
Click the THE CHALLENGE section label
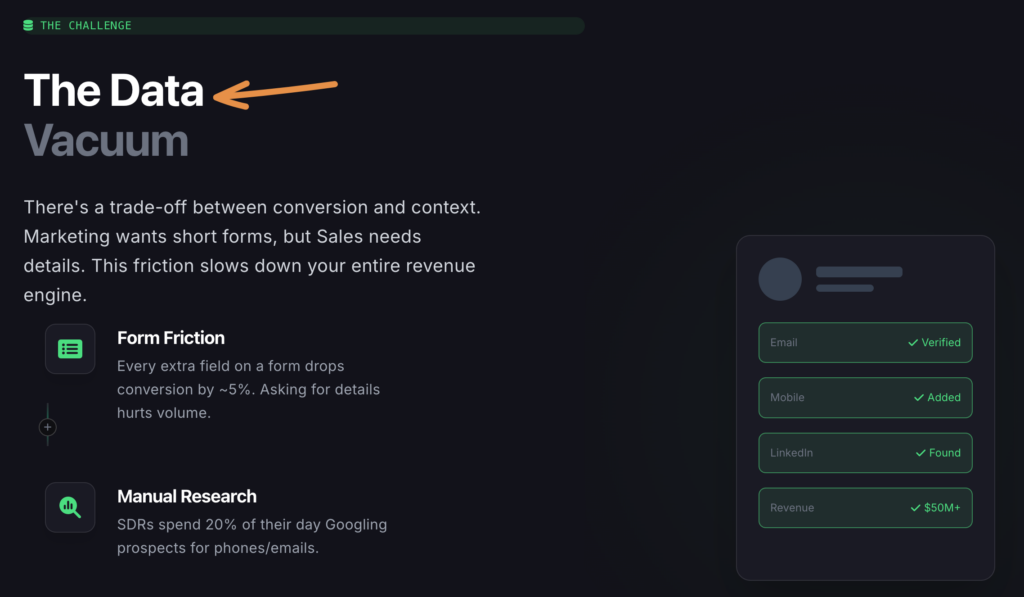click(86, 25)
